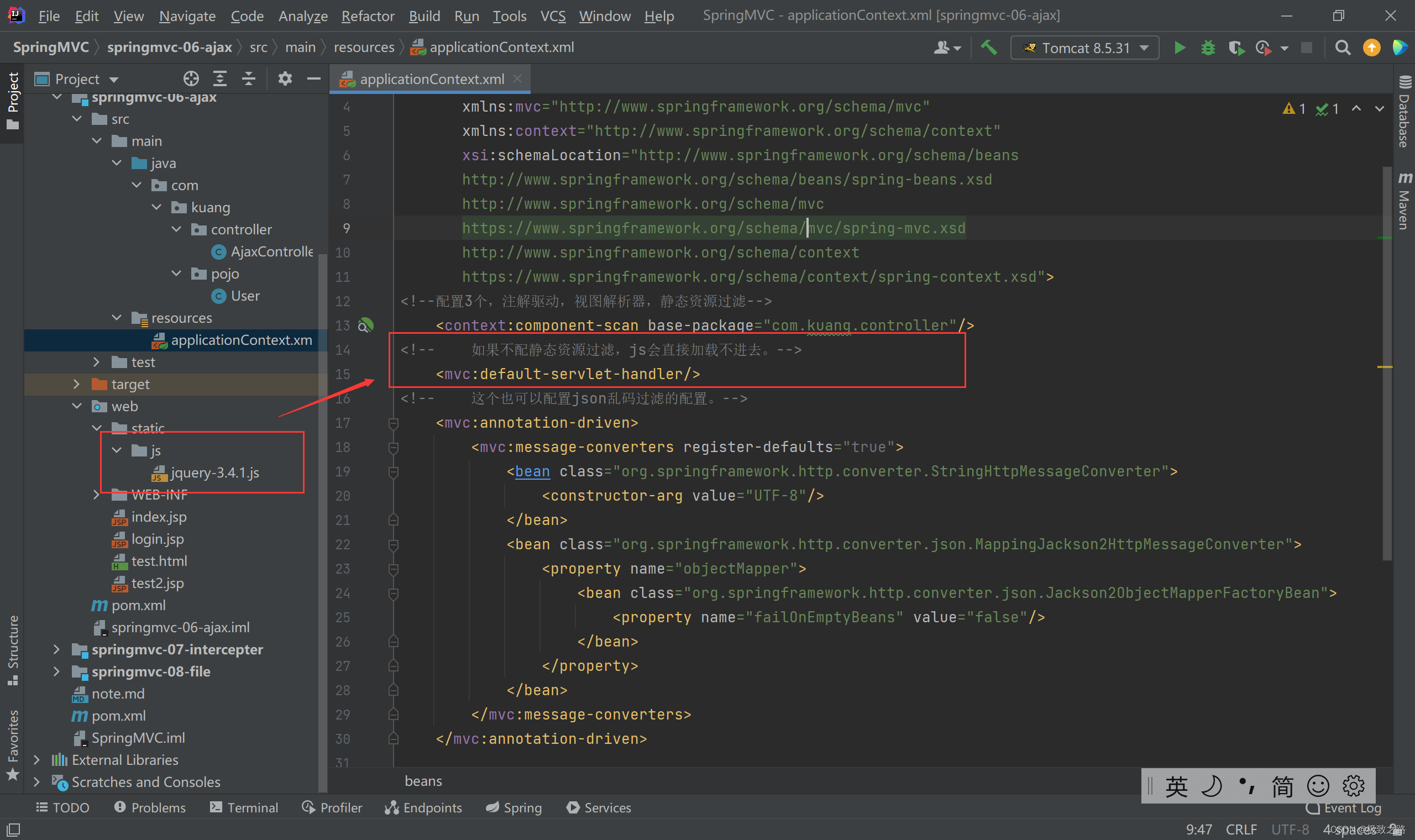Open the Terminal tool window
The height and width of the screenshot is (840, 1415).
pos(244,808)
